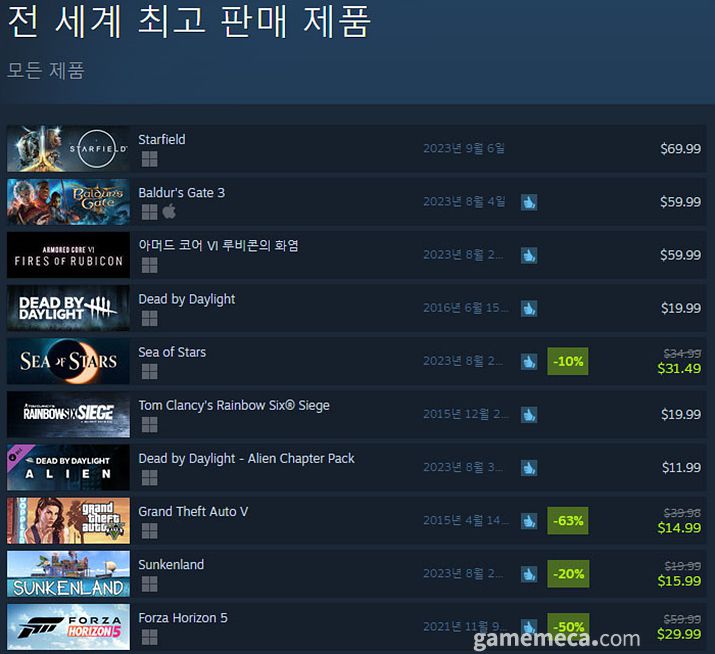Screen dimensions: 715x654
Task: Open the Dead by Daylight title link
Action: 187,299
